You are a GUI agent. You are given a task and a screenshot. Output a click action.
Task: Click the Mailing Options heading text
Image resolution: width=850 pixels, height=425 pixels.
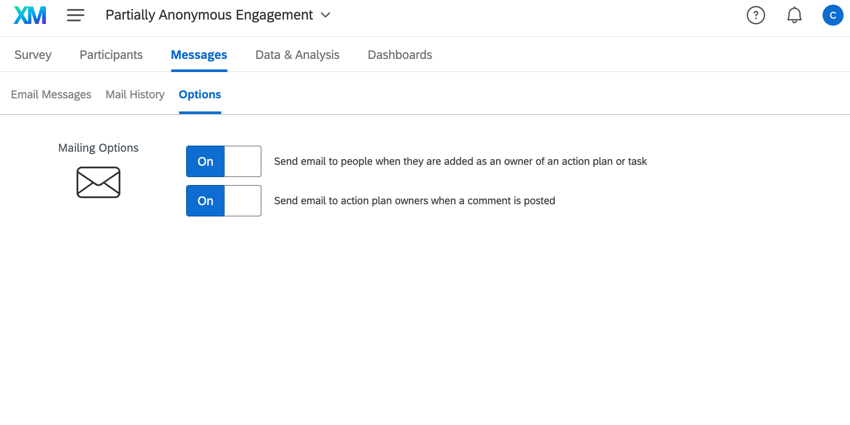coord(98,147)
